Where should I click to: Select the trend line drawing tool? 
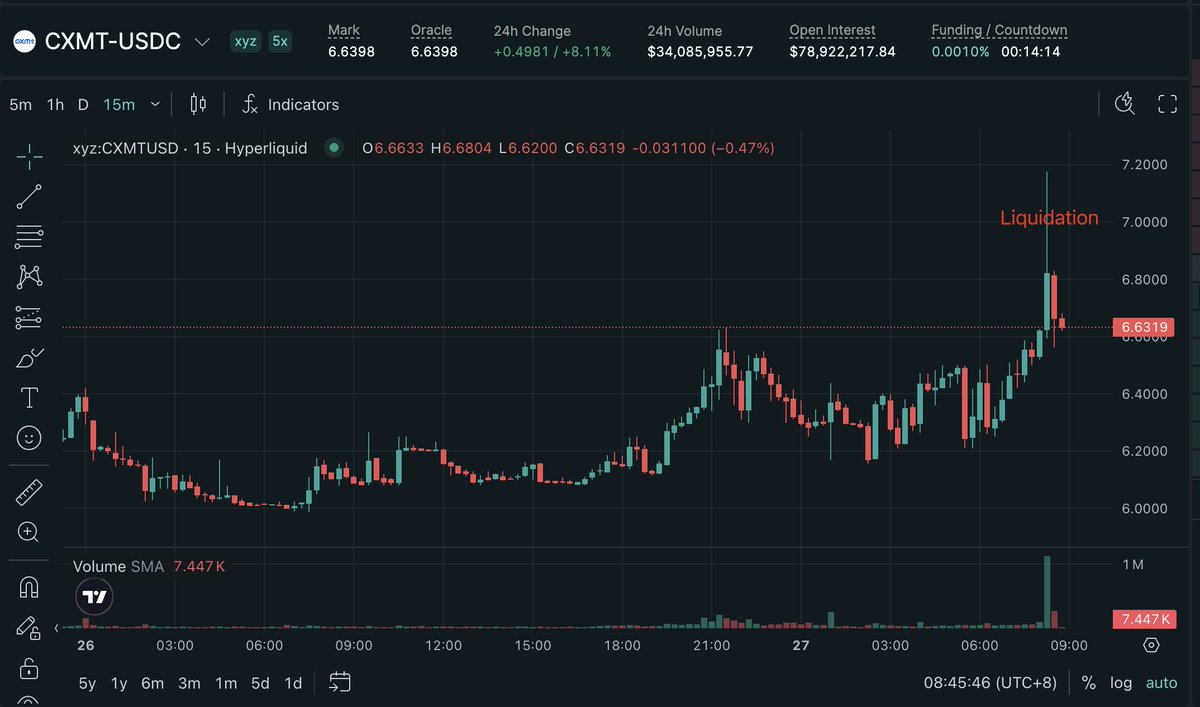29,196
